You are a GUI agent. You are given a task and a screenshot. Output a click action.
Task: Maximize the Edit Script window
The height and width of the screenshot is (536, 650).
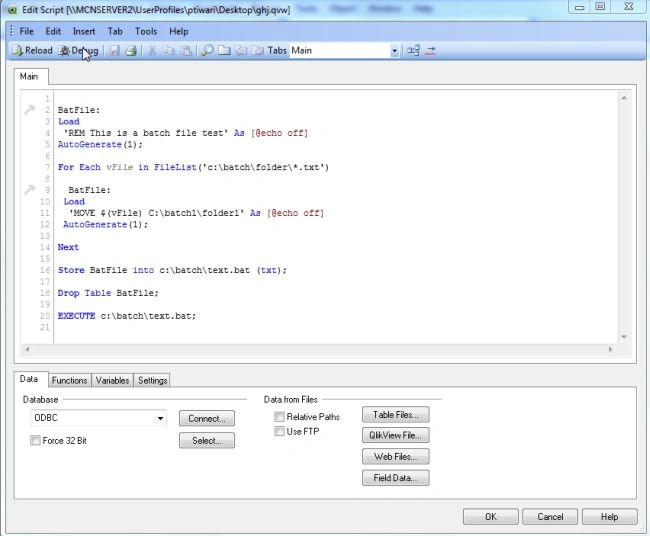pos(600,7)
